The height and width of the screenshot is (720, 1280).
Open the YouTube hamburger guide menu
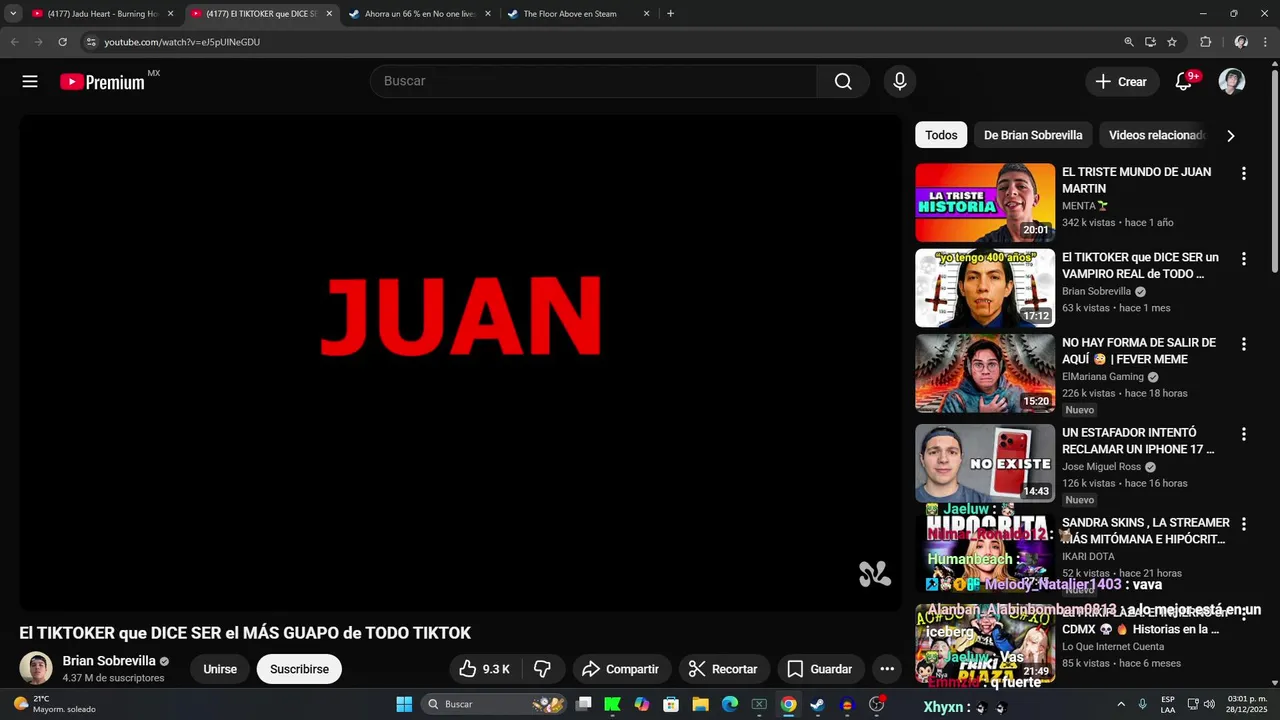[x=30, y=82]
